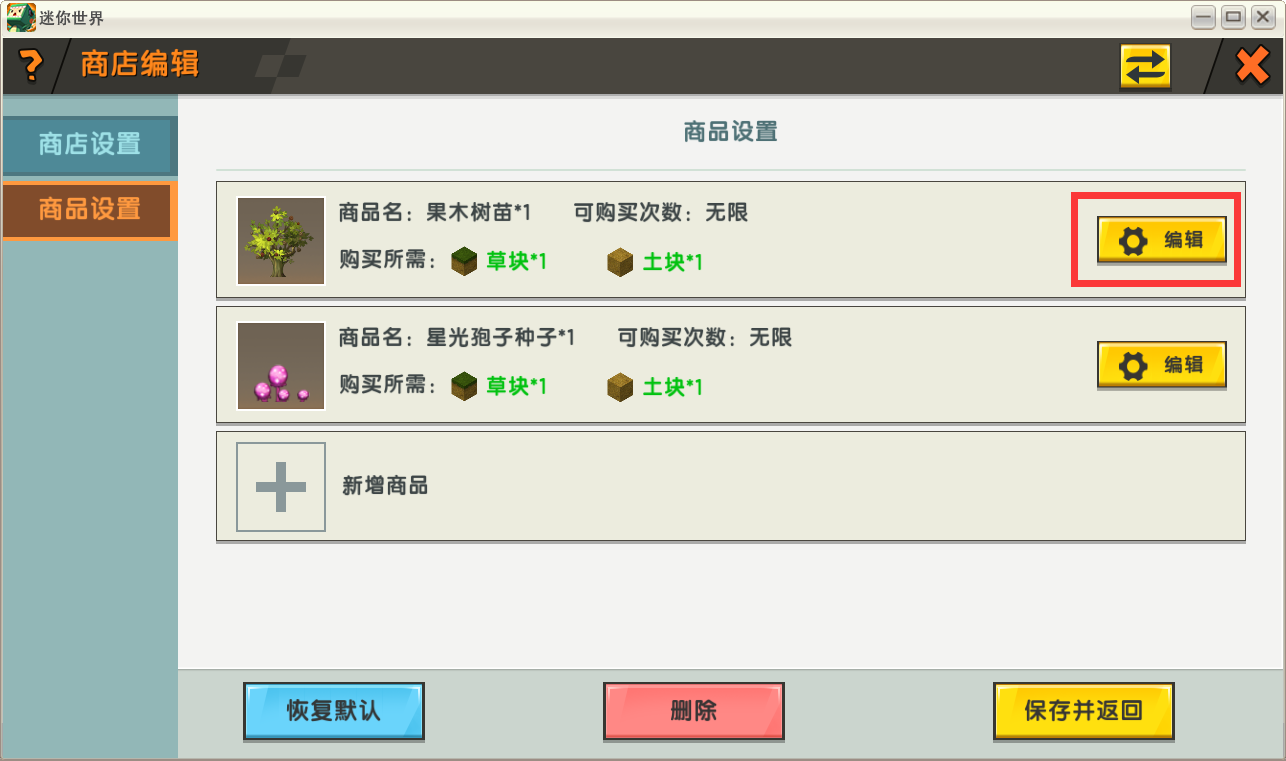1286x761 pixels.
Task: Click the red 删除 button
Action: click(x=694, y=711)
